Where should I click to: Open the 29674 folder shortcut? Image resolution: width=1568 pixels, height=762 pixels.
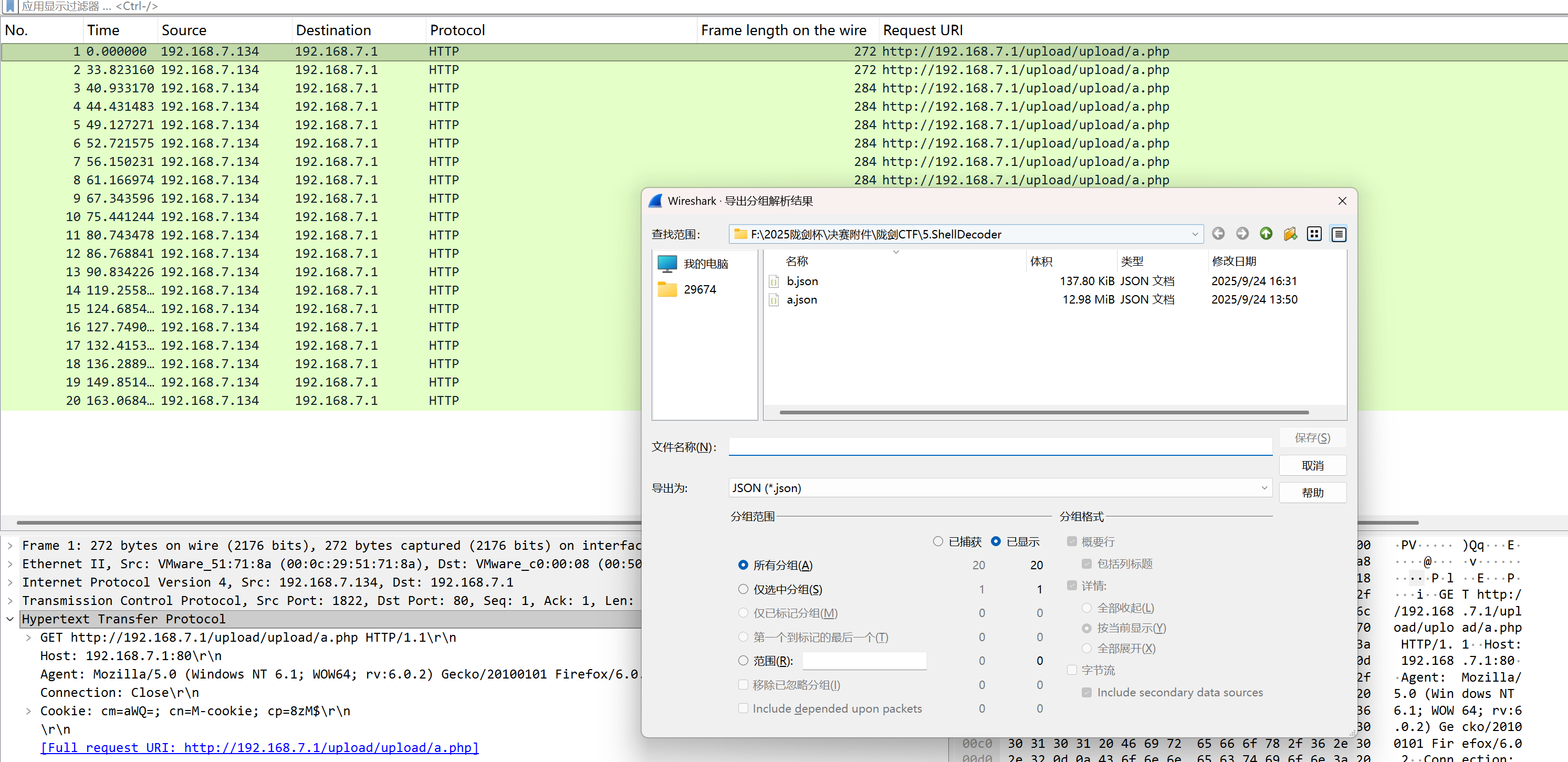coord(699,290)
